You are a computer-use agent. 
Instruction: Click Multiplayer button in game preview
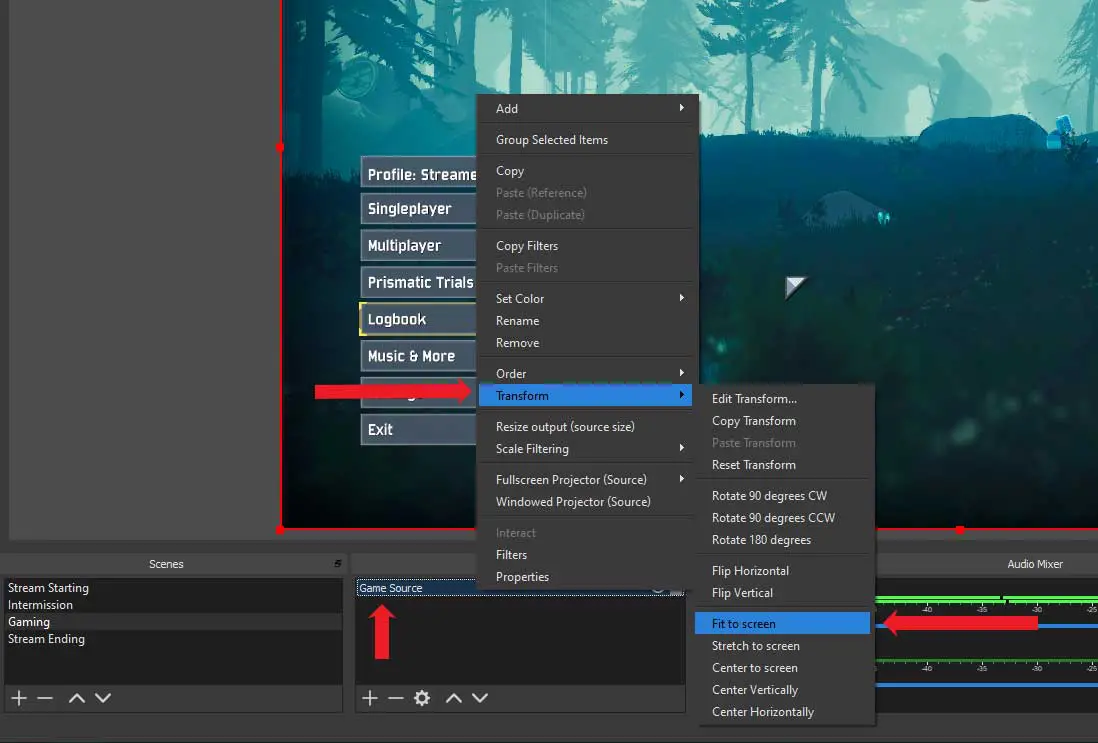418,246
